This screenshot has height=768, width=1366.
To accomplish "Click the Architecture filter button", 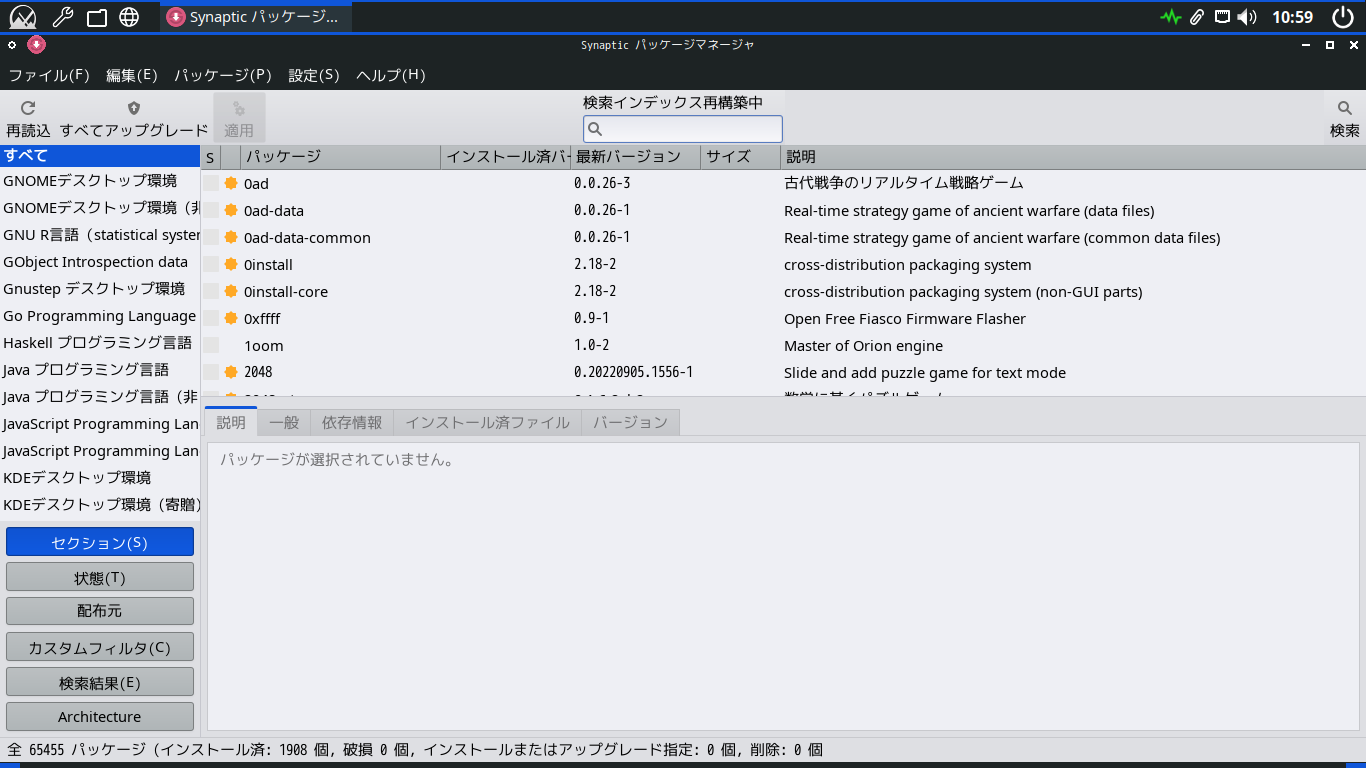I will click(x=100, y=716).
